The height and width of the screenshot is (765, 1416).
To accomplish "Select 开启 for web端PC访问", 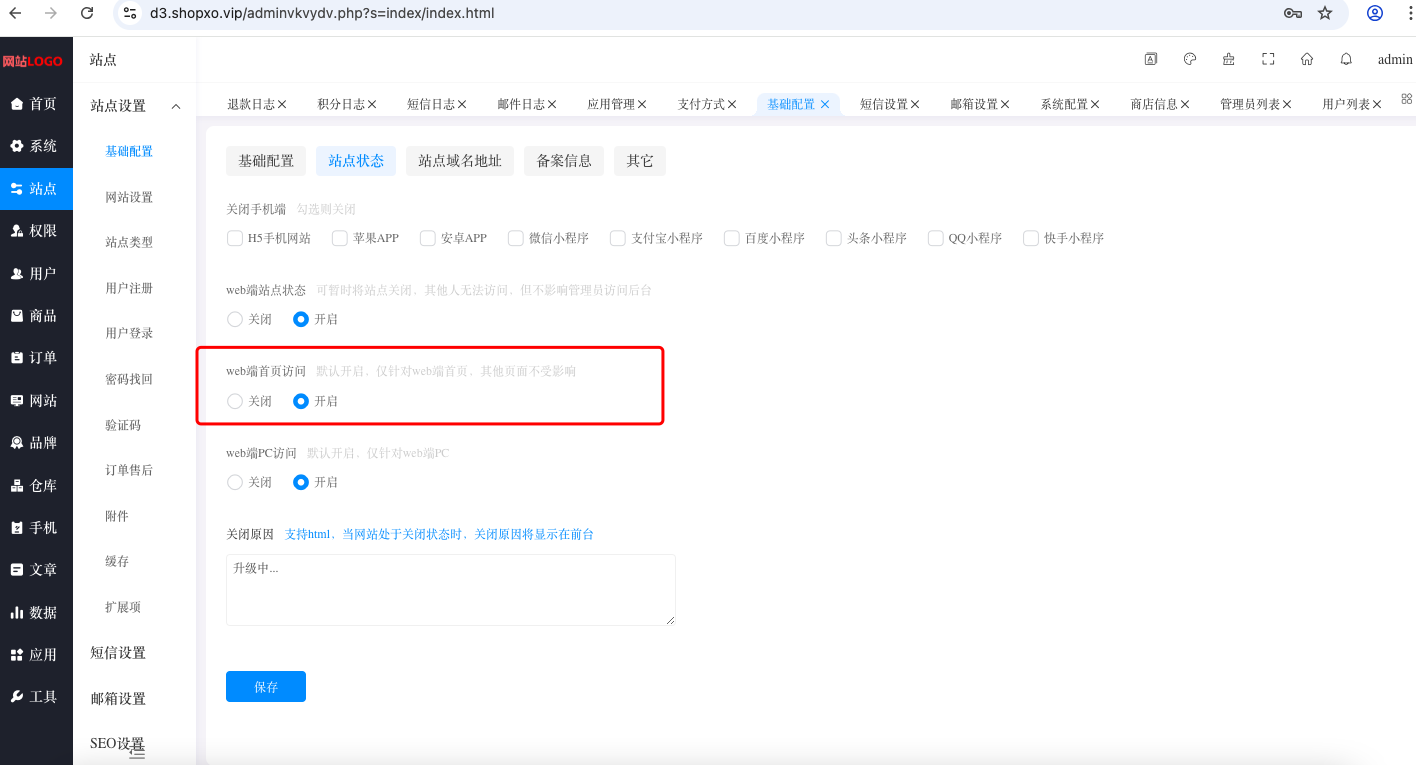I will pyautogui.click(x=301, y=482).
